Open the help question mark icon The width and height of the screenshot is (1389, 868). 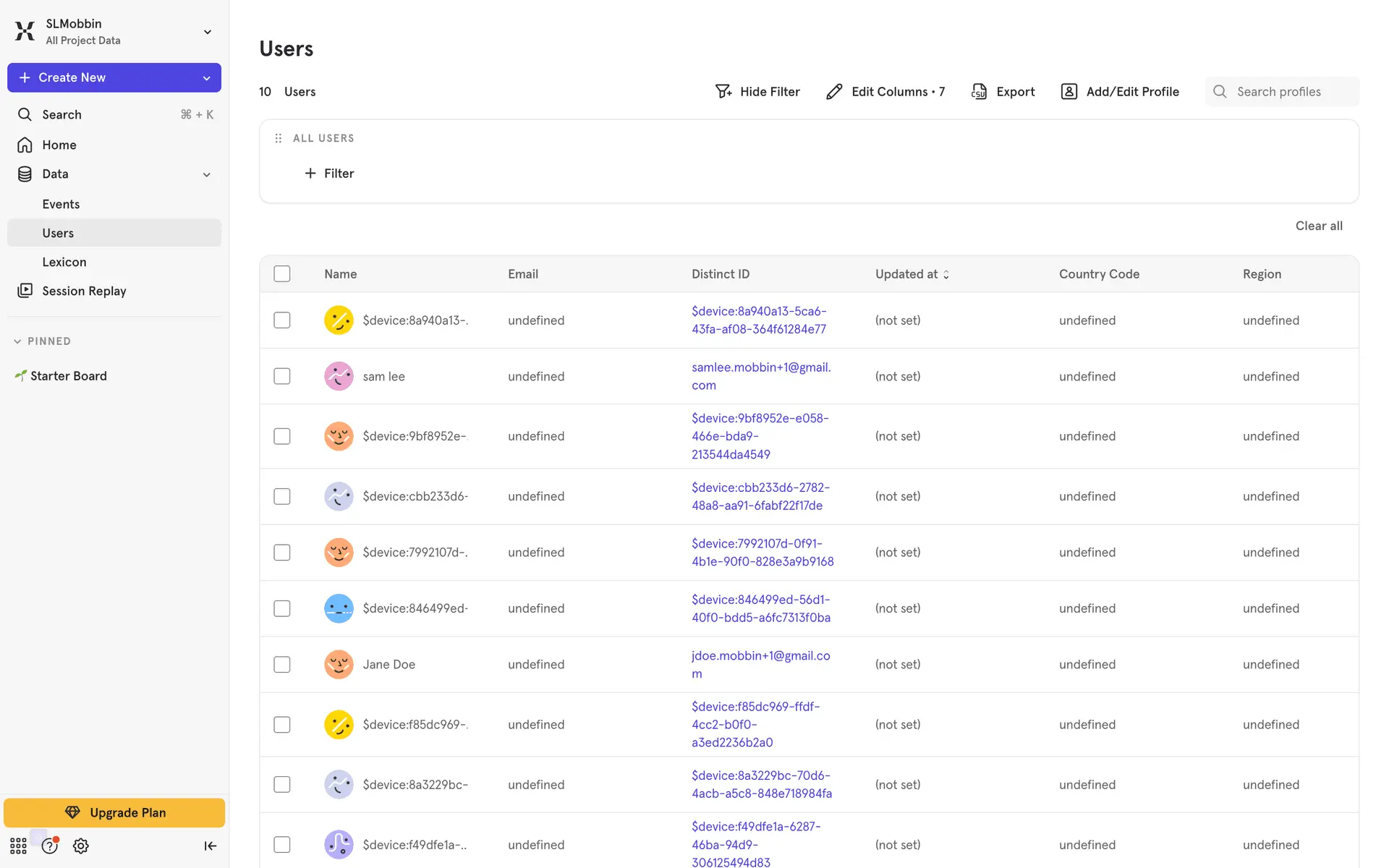[49, 846]
